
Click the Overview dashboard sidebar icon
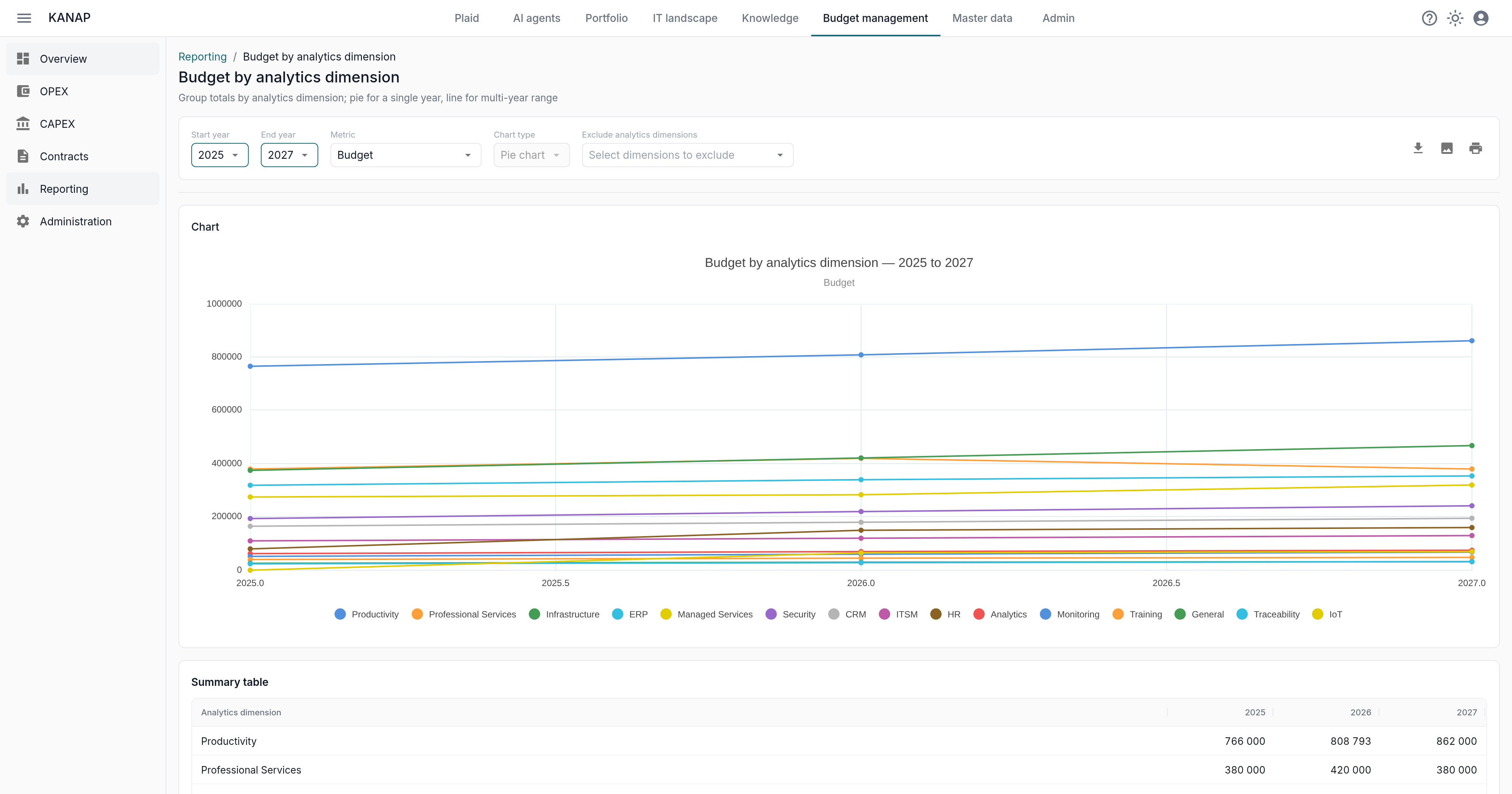click(x=23, y=59)
